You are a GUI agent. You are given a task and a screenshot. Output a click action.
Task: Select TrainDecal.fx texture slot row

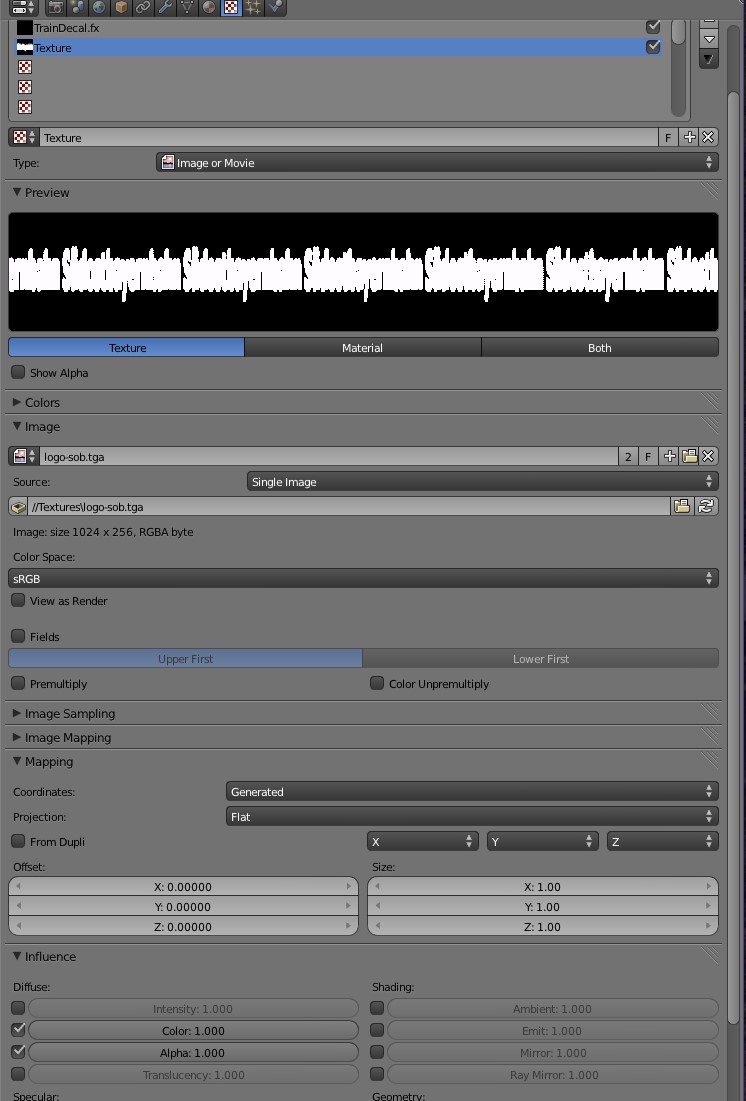pos(338,27)
